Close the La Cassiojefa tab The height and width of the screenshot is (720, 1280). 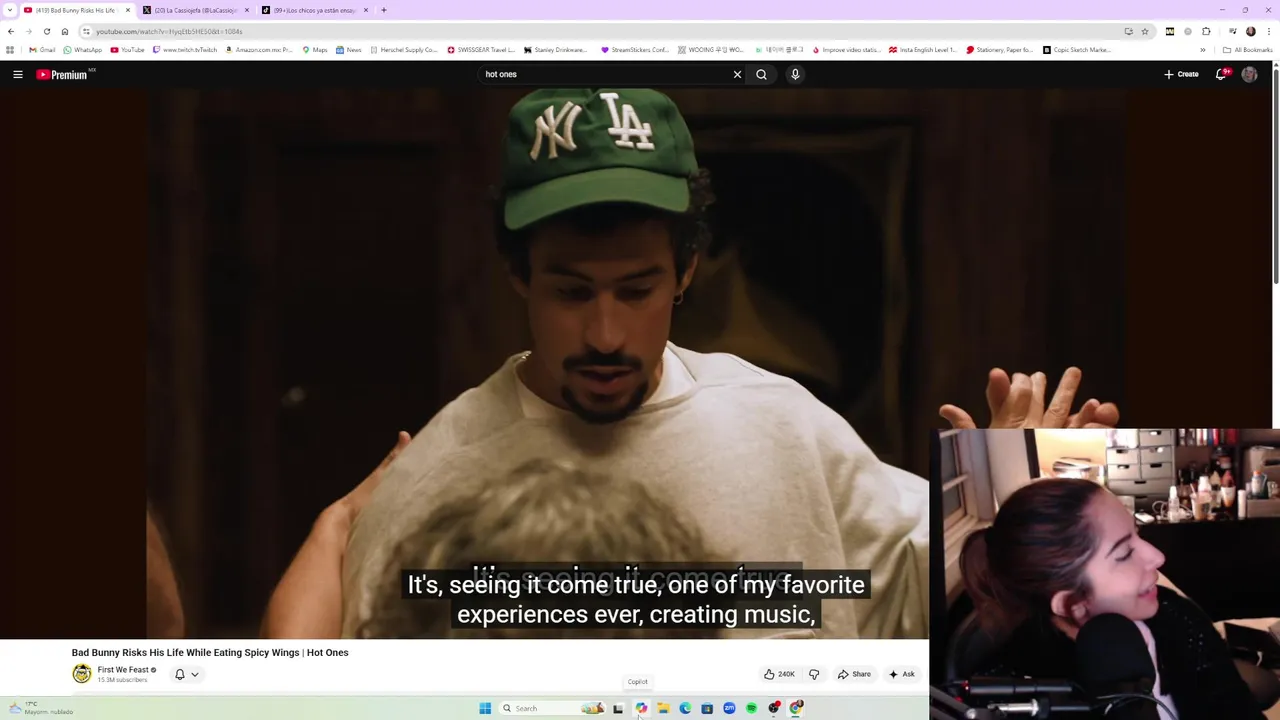click(247, 10)
